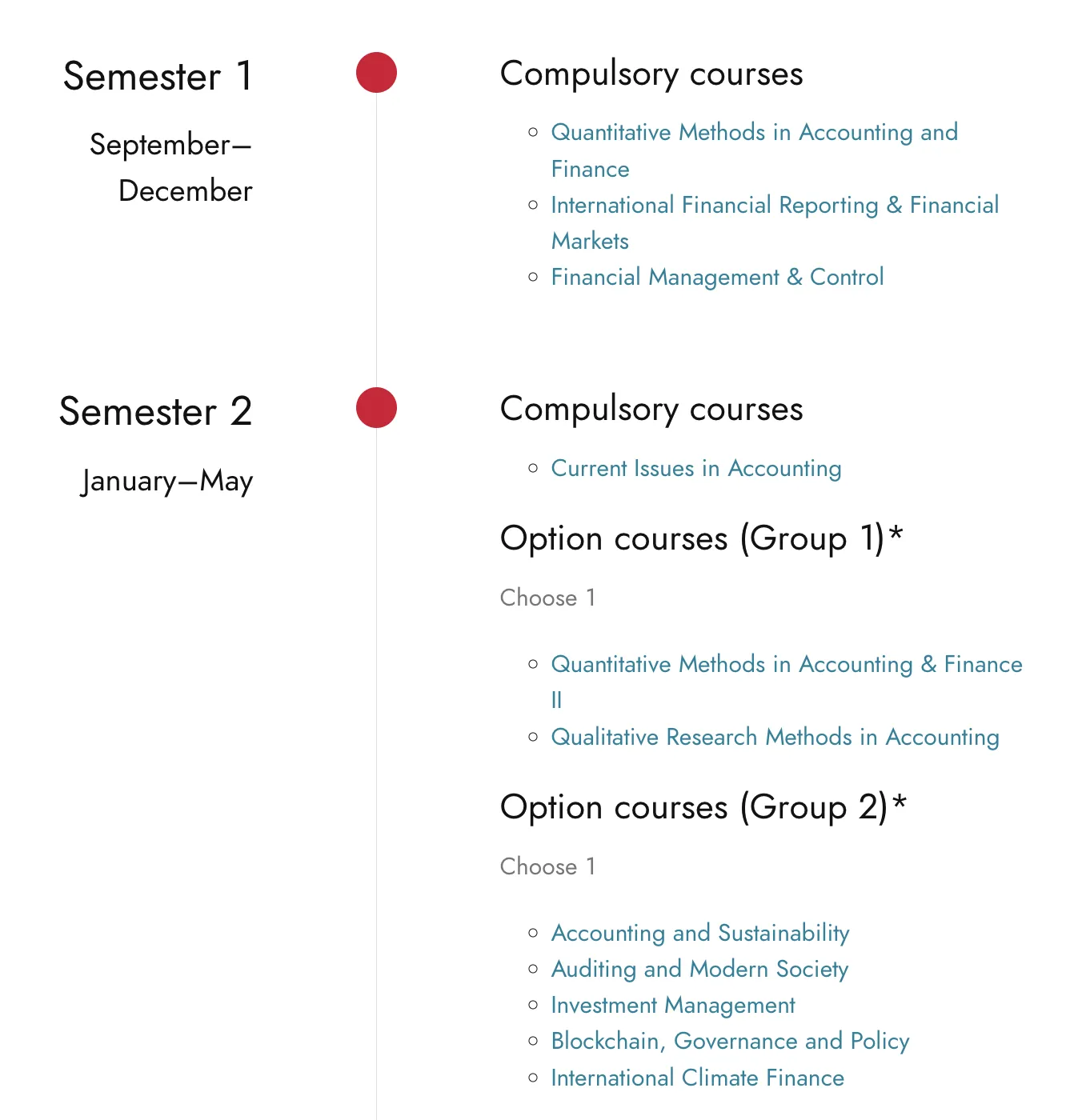Open Current Issues in Accounting course
The width and height of the screenshot is (1090, 1120).
pyautogui.click(x=695, y=469)
